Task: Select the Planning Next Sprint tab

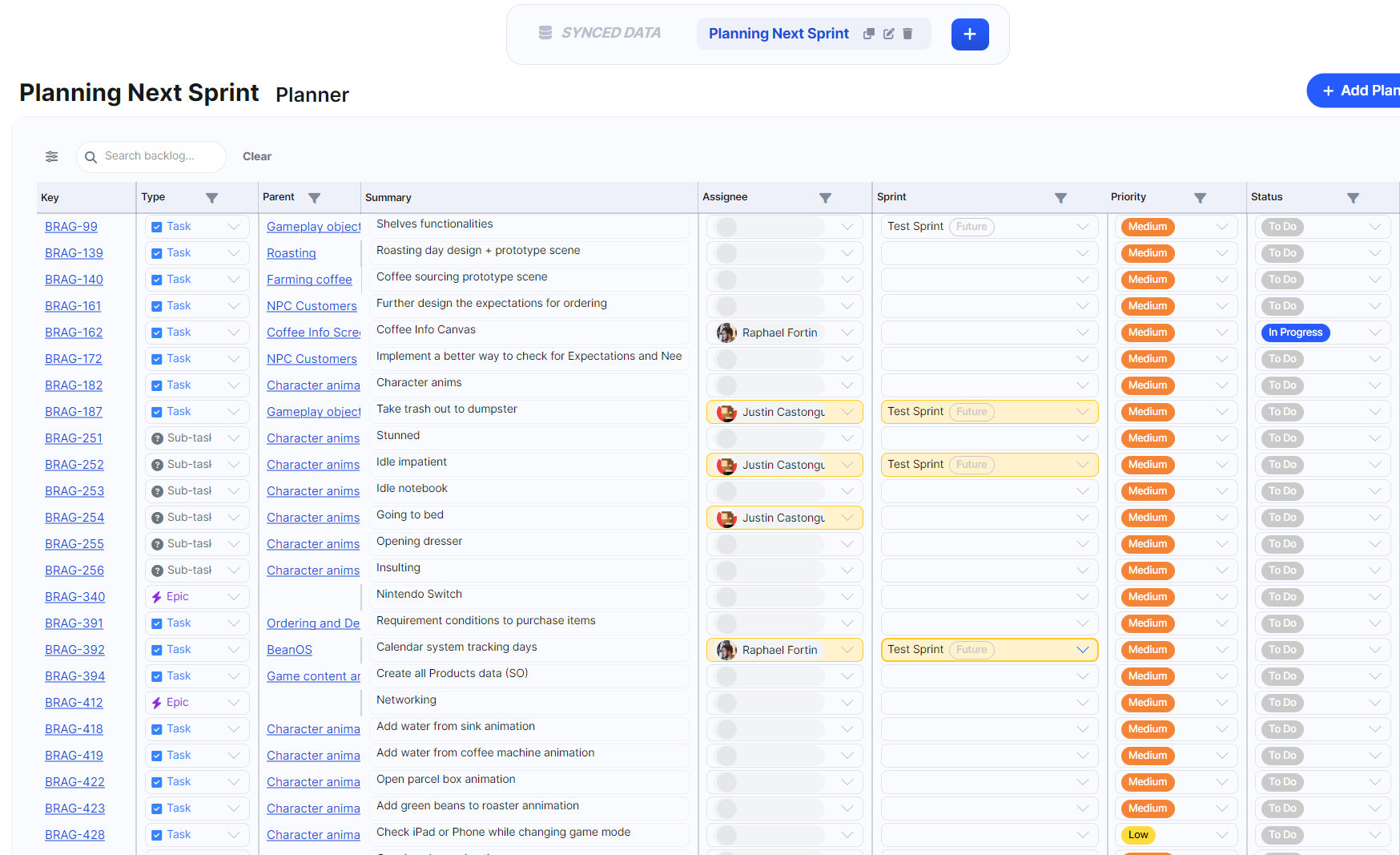Action: pos(778,34)
